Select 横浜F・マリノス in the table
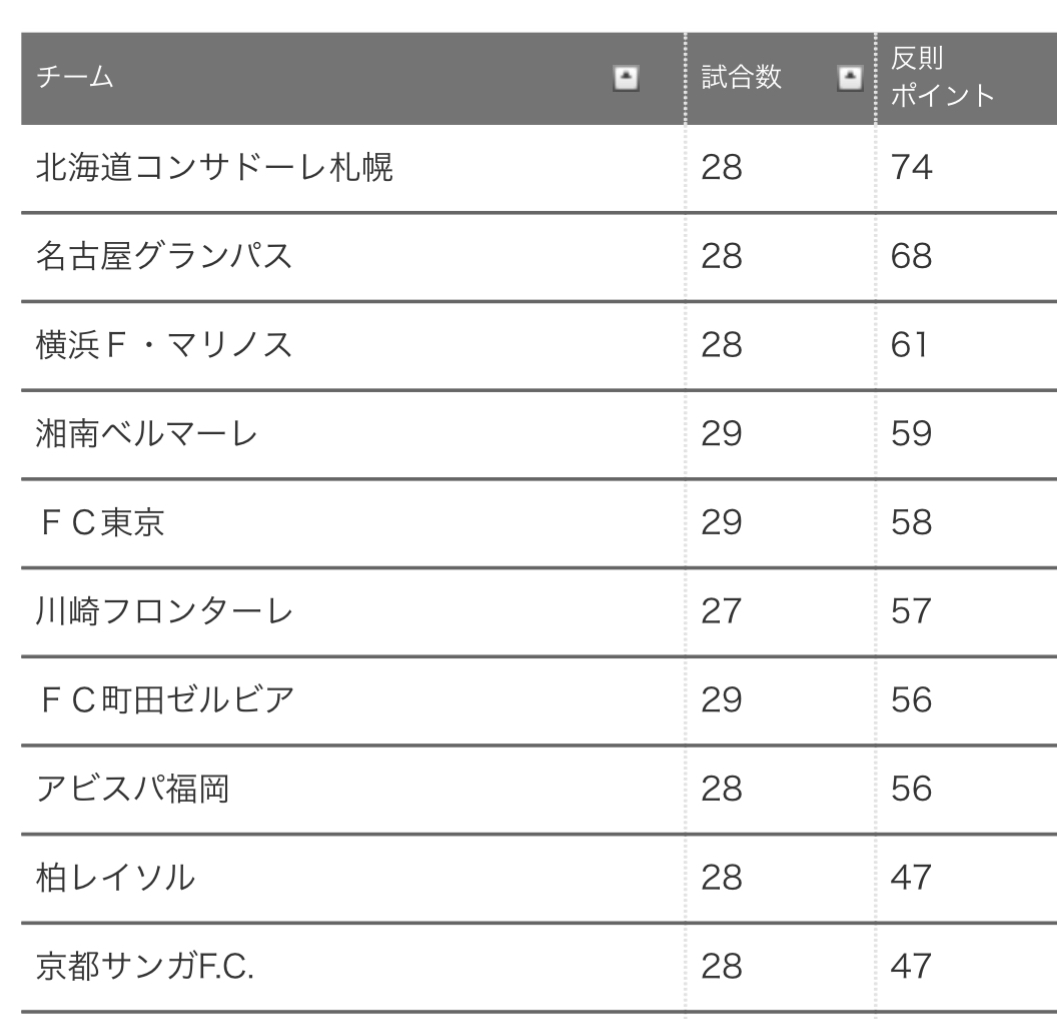 [164, 345]
